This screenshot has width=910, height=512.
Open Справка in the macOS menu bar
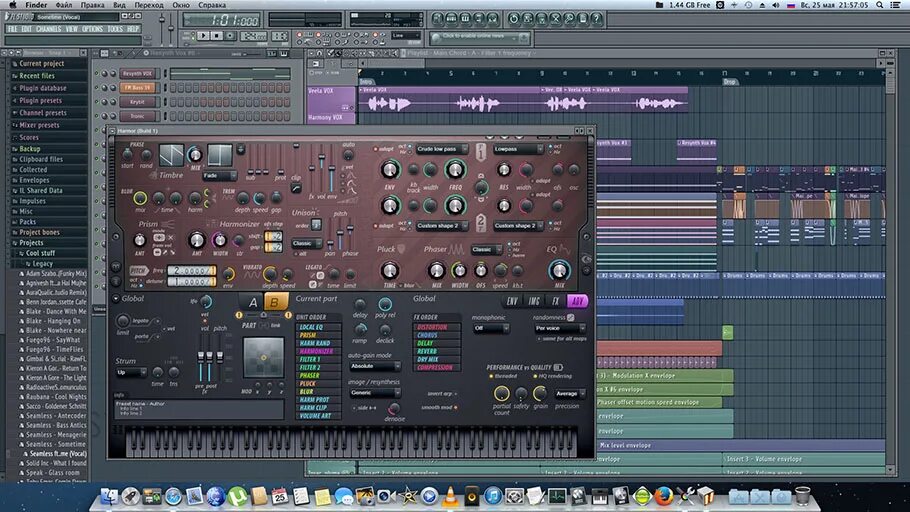click(212, 5)
